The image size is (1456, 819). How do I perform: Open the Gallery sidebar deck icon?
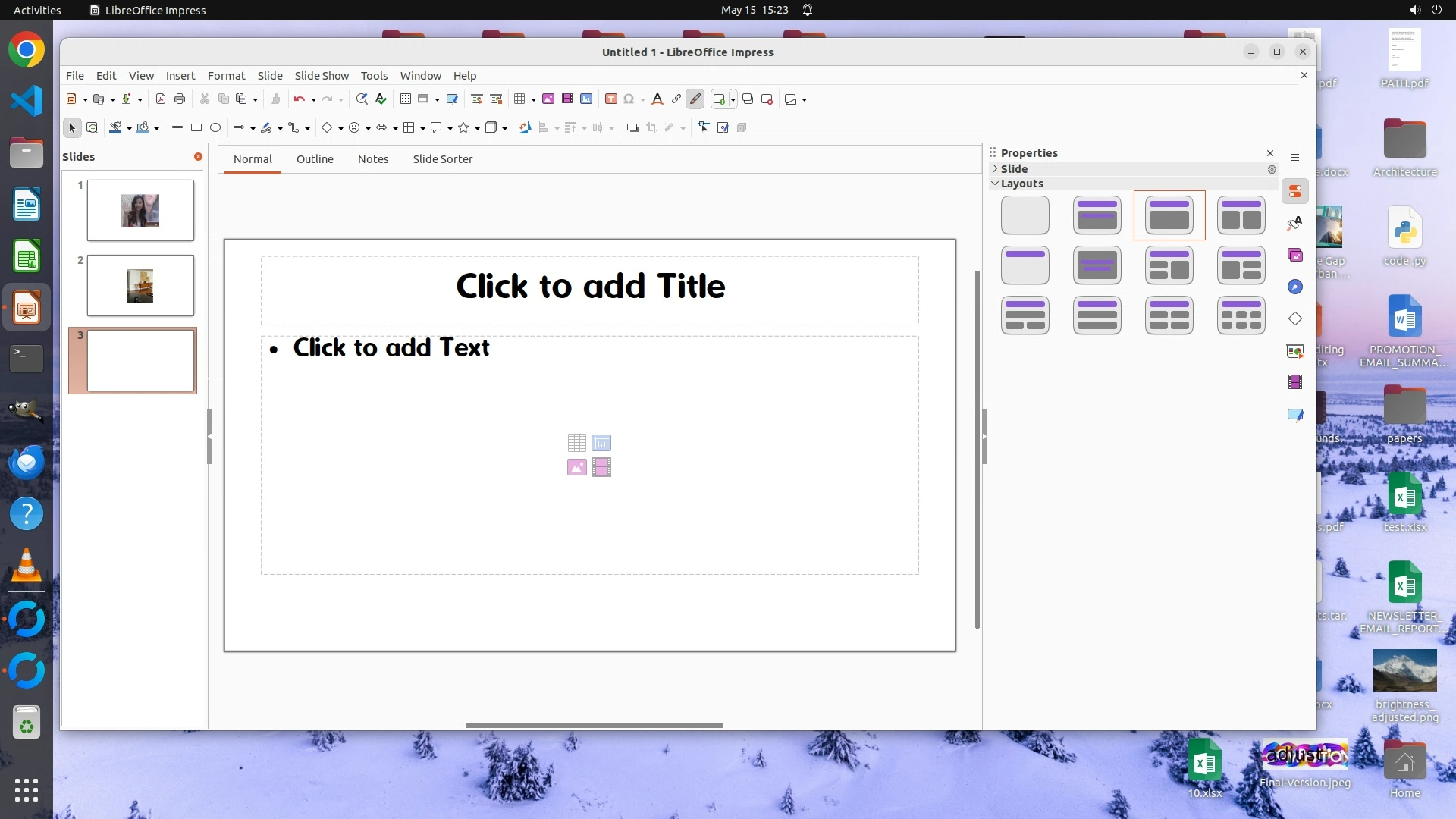[x=1295, y=256]
